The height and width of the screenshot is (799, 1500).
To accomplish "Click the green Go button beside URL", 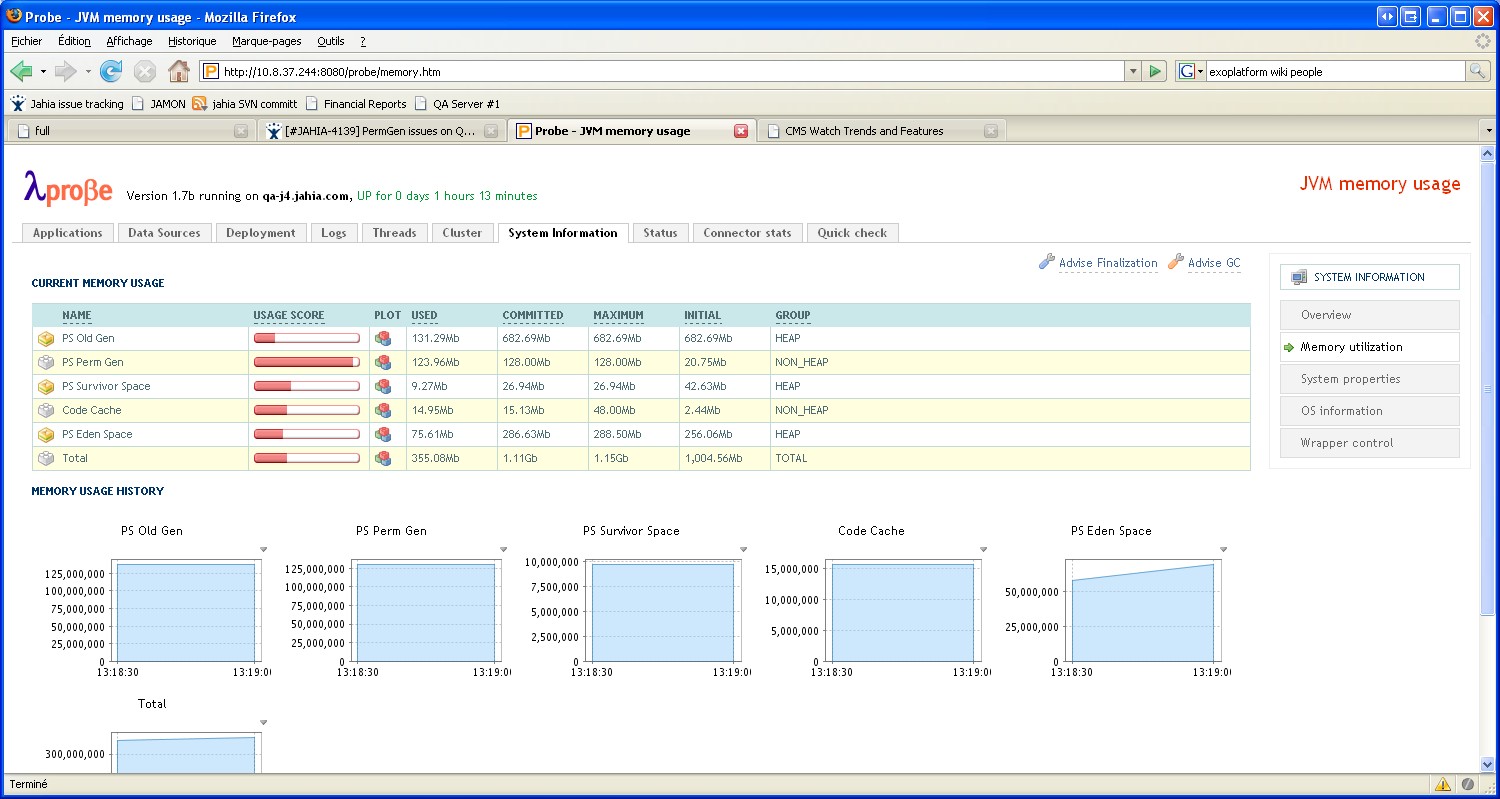I will click(1156, 71).
